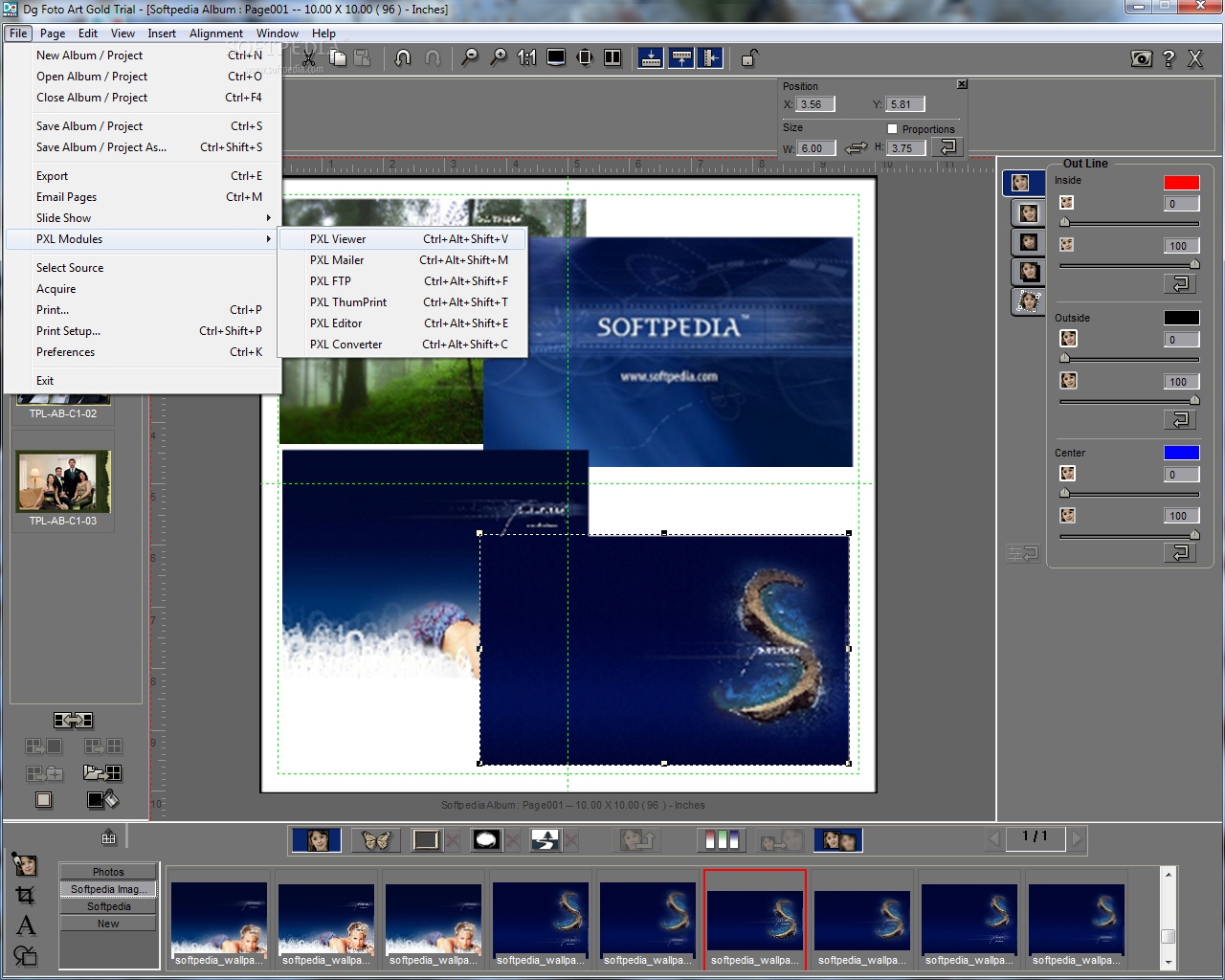Screen dimensions: 1225x980
Task: Open the PXL Modules submenu
Action: tap(143, 239)
